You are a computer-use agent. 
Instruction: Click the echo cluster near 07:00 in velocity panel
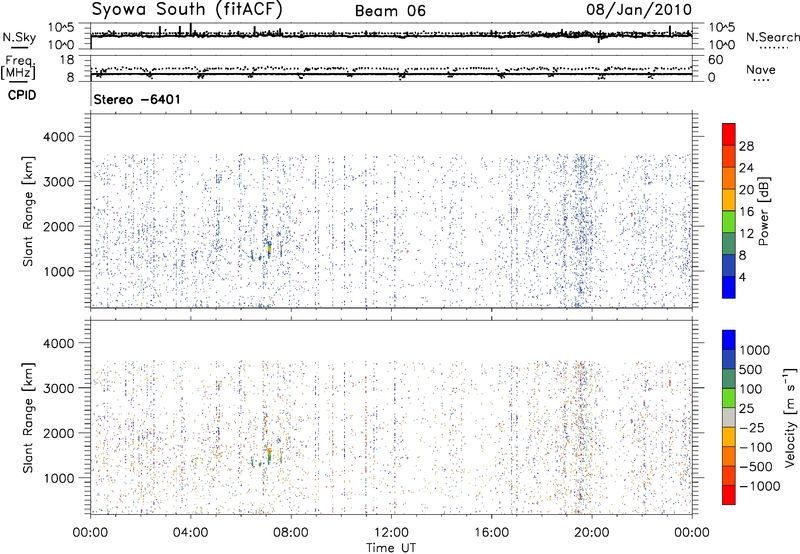268,454
